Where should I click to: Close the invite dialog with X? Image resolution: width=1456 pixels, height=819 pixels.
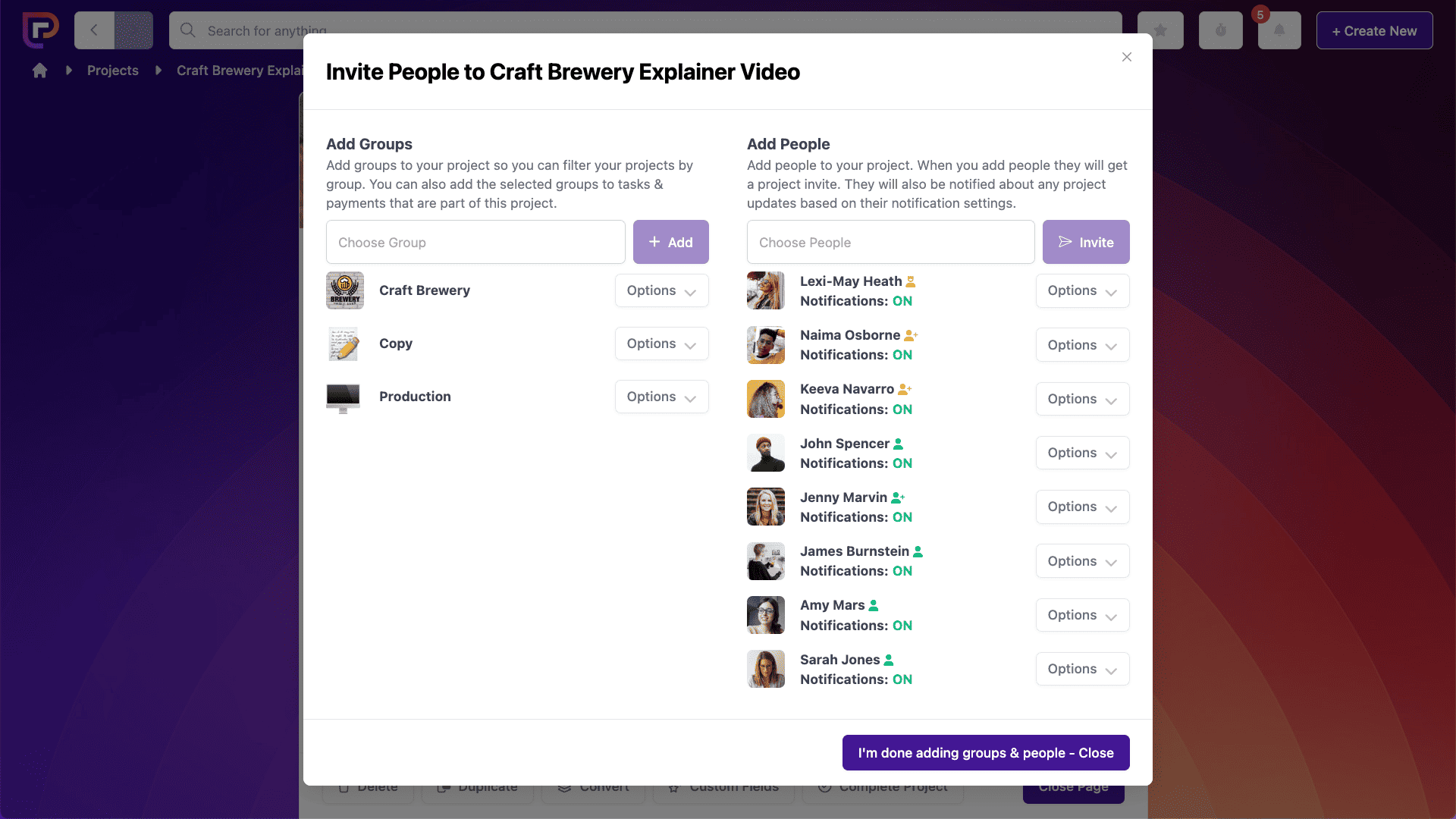(x=1127, y=57)
